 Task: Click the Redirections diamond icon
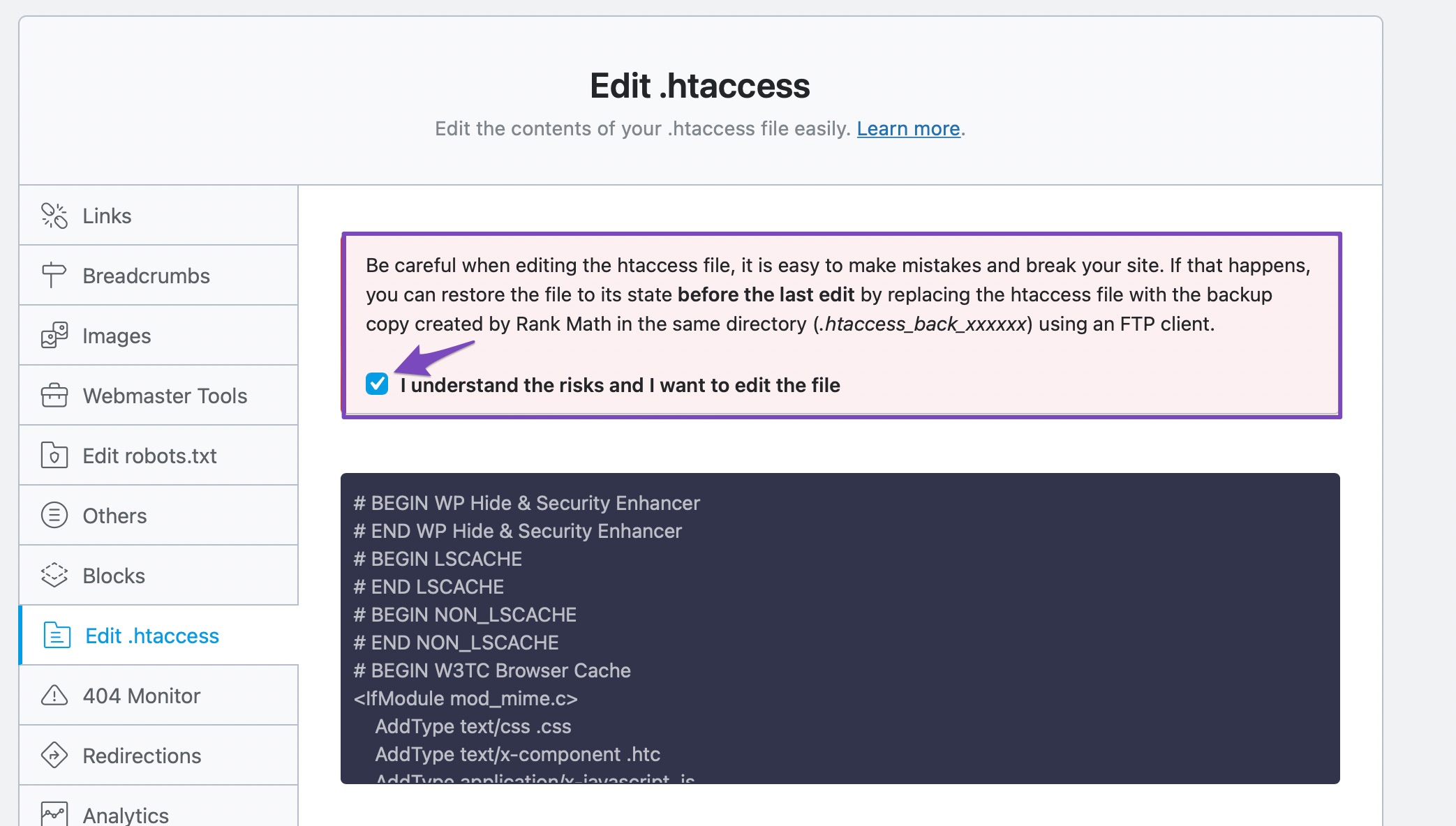54,756
